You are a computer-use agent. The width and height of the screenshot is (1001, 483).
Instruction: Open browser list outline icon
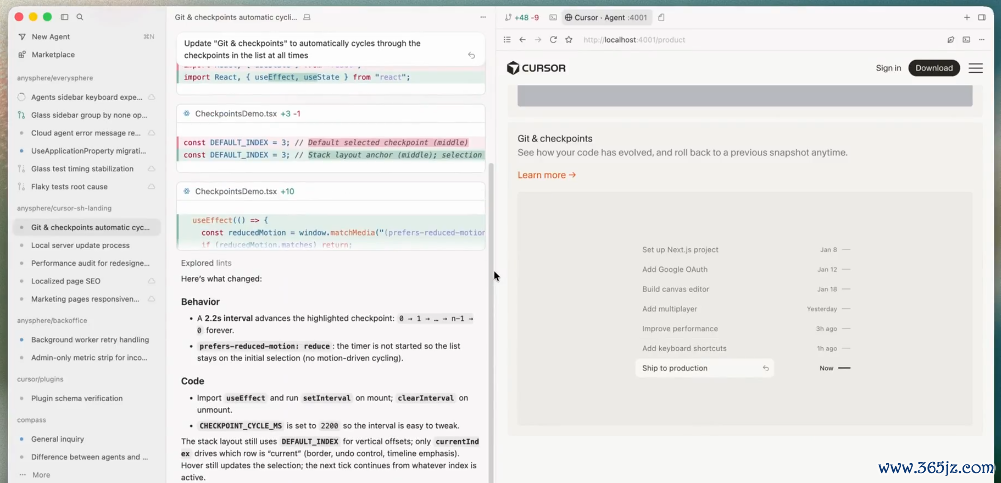[x=507, y=40]
